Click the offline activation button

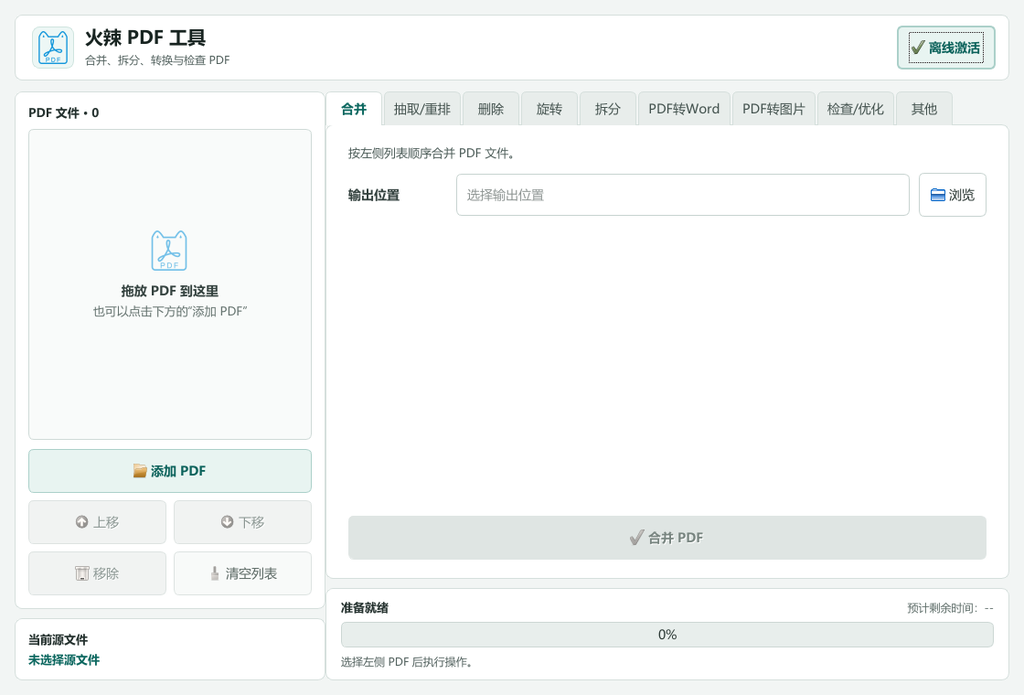[946, 48]
